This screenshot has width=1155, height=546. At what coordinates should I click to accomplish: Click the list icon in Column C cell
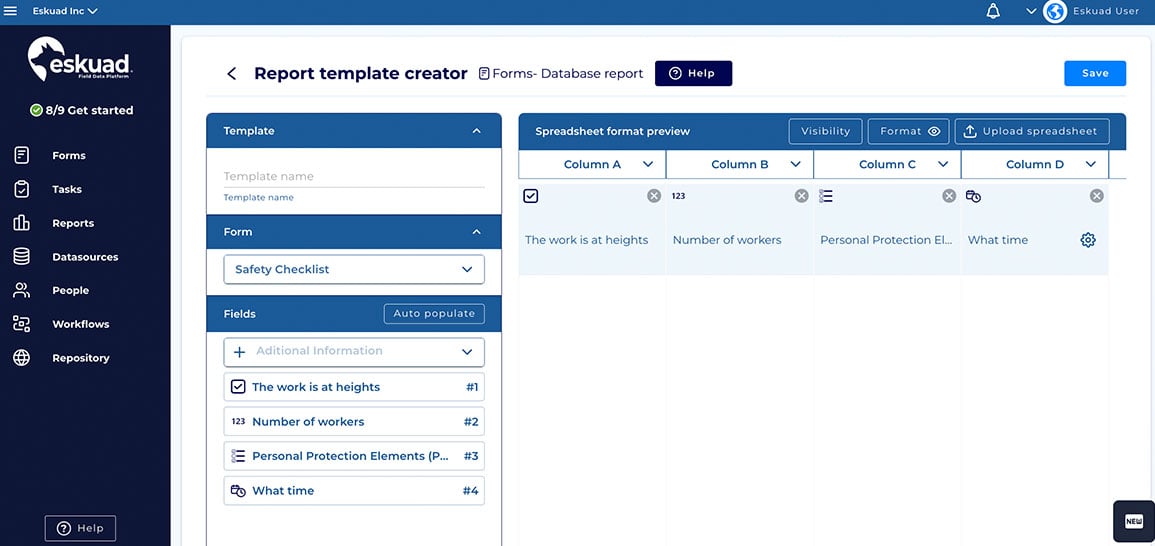(826, 195)
